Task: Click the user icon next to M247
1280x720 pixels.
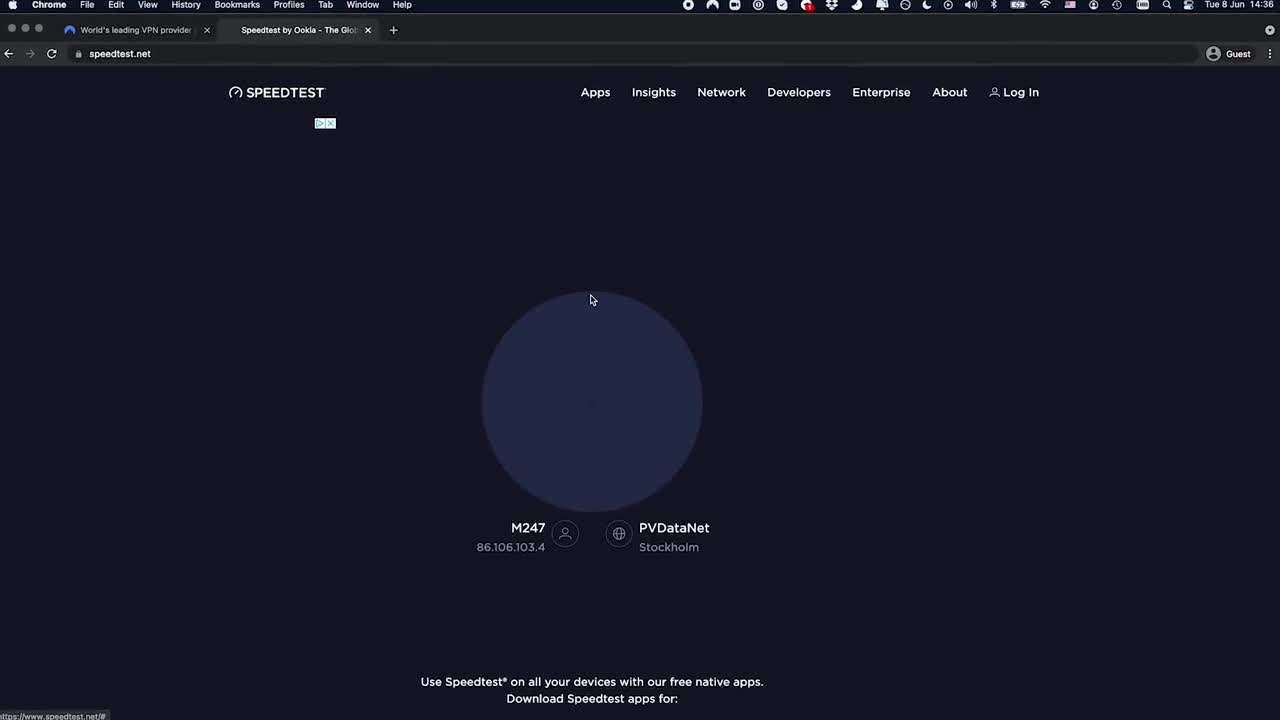Action: [x=565, y=534]
